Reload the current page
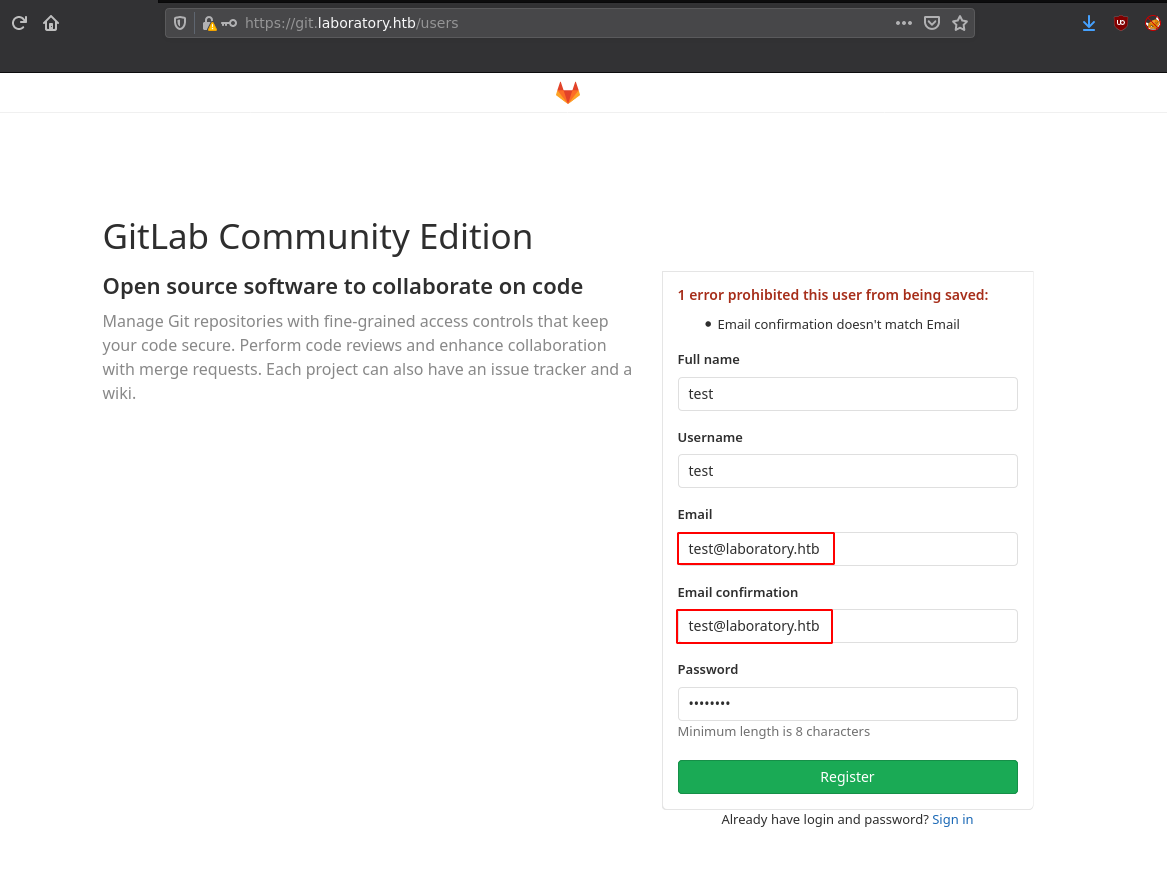 [x=19, y=23]
